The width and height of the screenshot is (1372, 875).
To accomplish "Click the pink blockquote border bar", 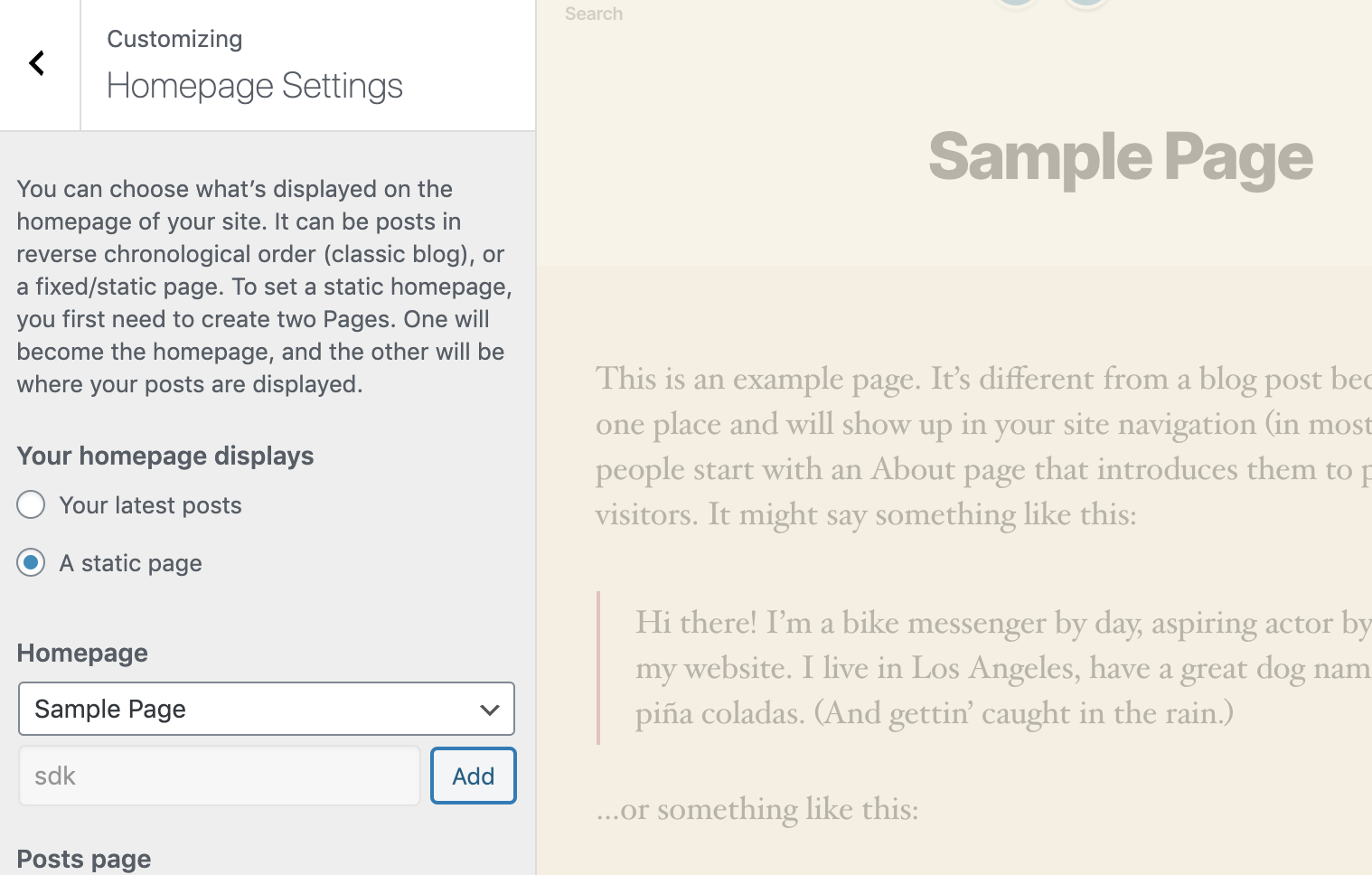I will 598,668.
